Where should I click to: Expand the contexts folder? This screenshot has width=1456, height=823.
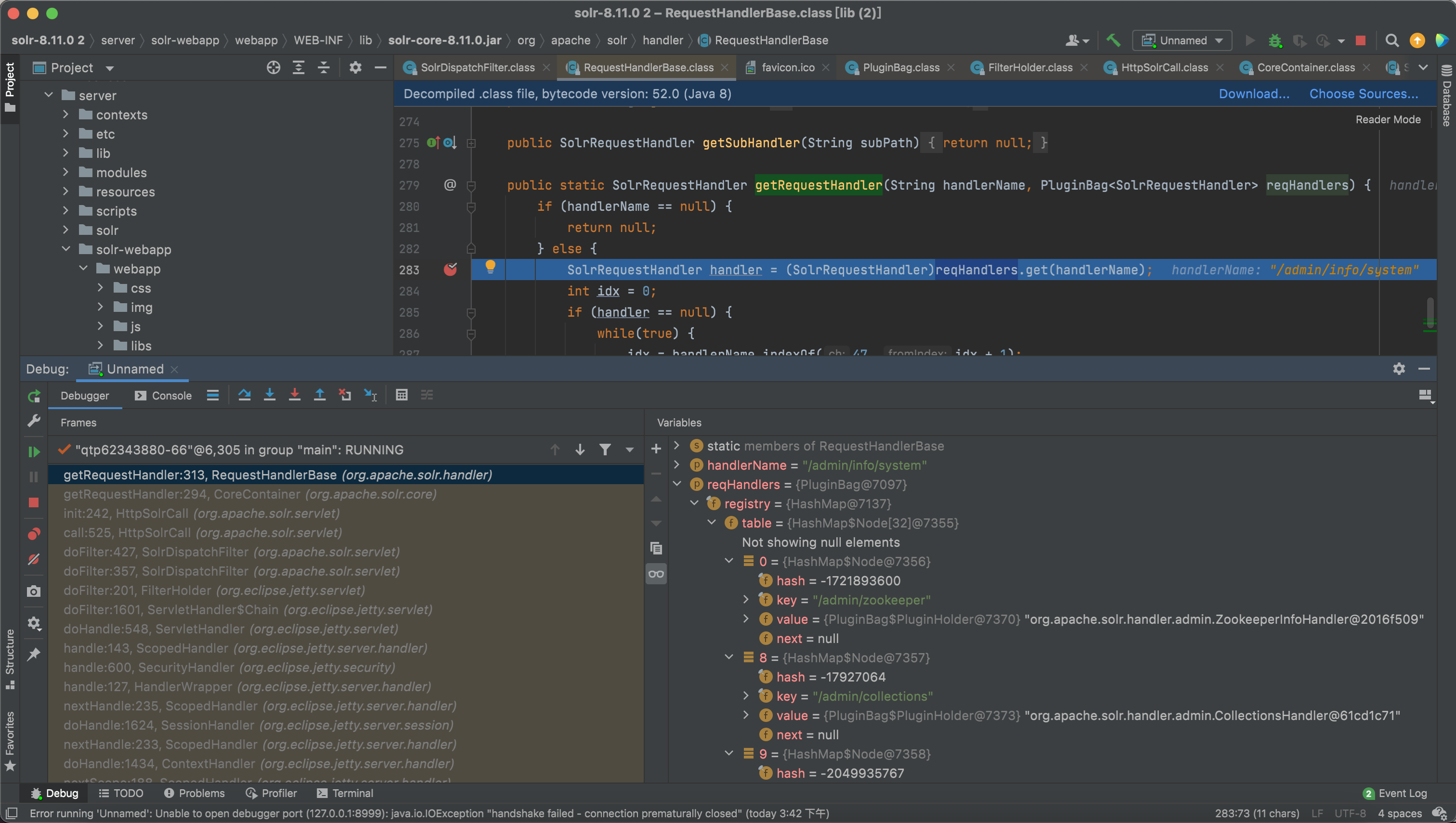(65, 114)
